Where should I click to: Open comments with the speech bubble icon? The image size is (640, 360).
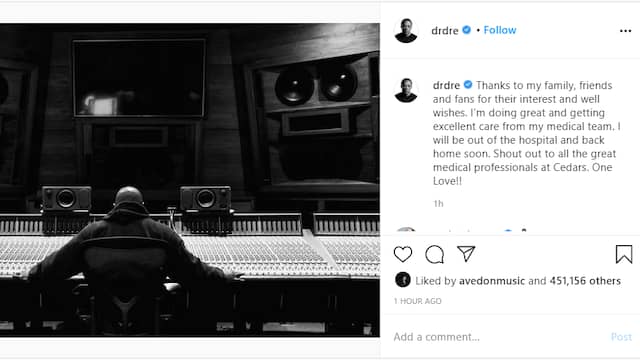point(434,254)
